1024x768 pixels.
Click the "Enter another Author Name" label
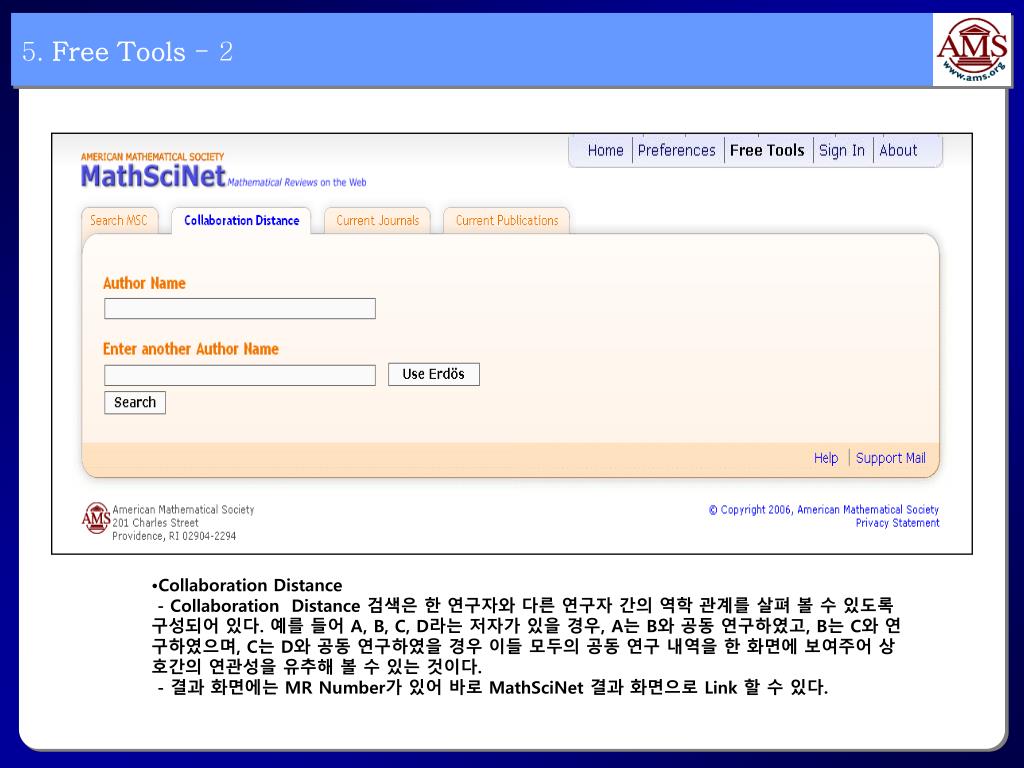click(191, 349)
